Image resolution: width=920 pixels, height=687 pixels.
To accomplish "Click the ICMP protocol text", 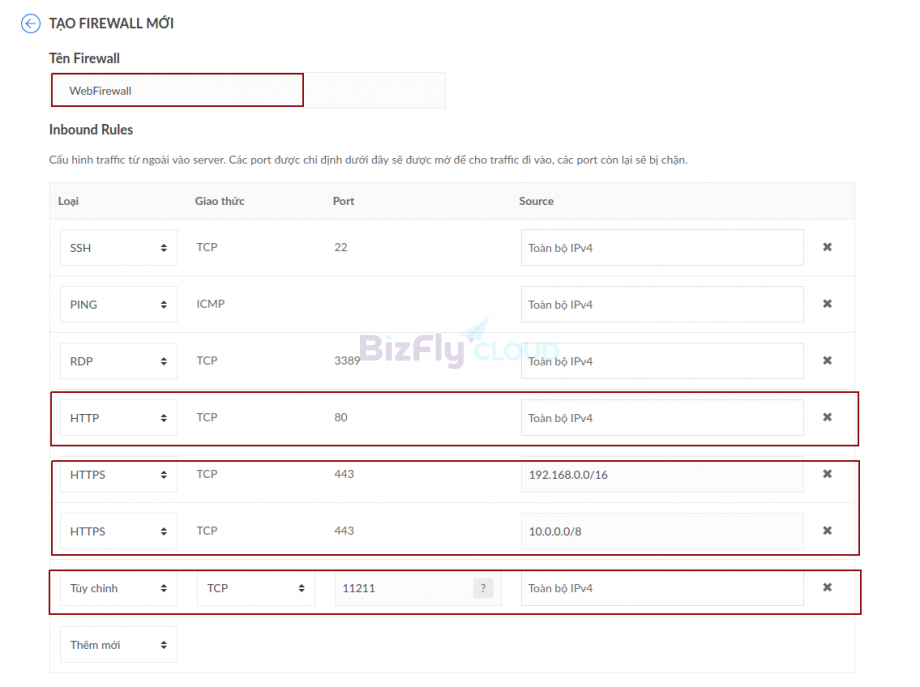I will (x=211, y=304).
